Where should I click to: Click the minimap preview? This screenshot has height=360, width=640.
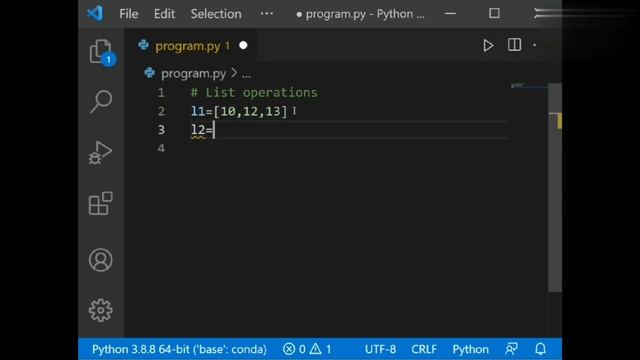click(x=529, y=85)
